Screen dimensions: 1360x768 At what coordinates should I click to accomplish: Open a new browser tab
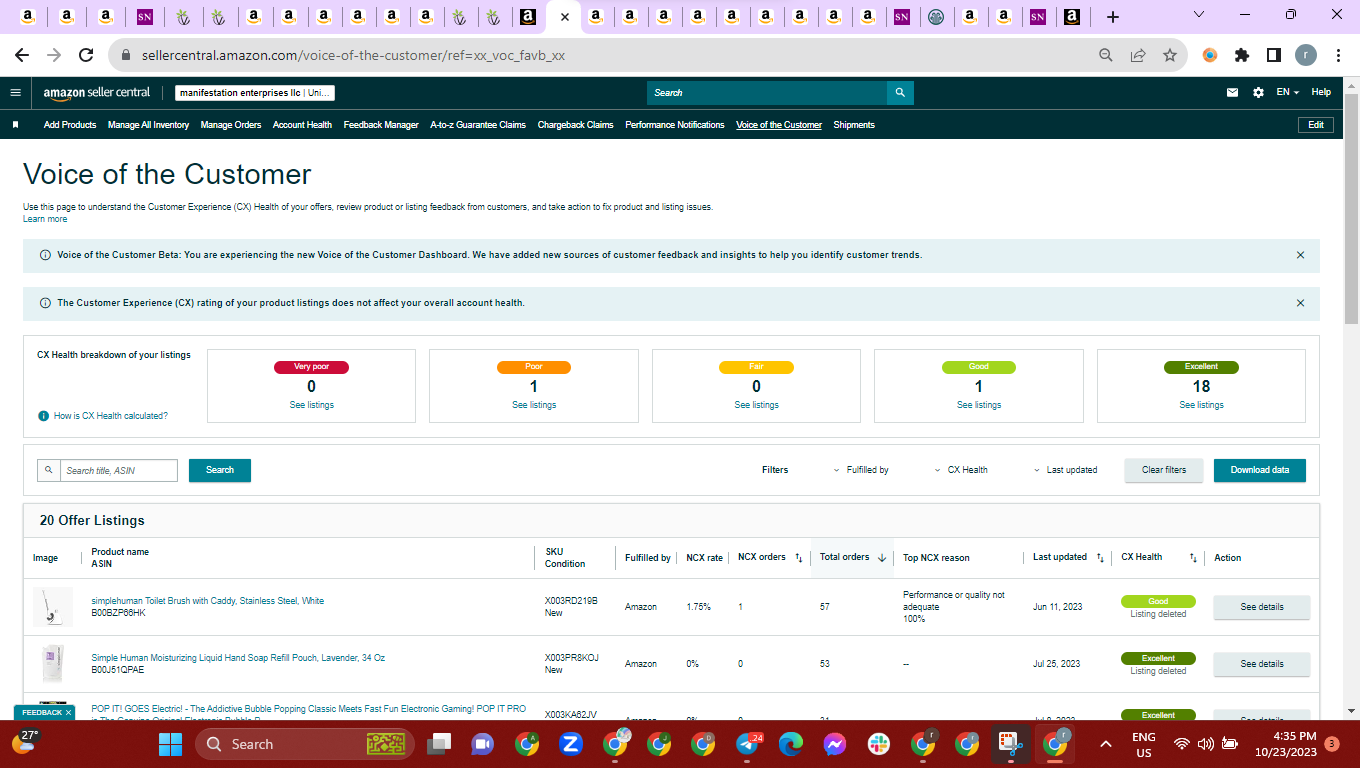pos(1113,17)
